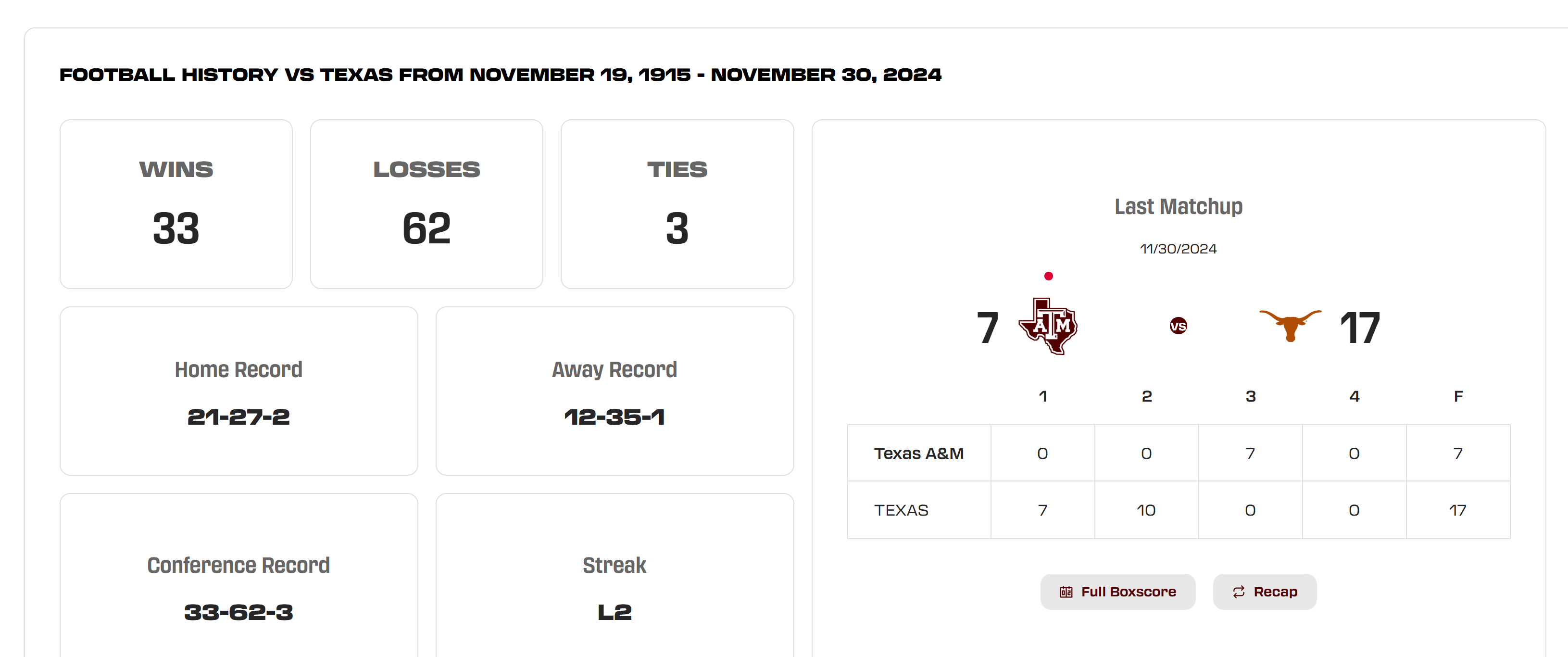The image size is (1568, 657).
Task: Click the Away Record 12-35-1 card
Action: (x=614, y=391)
